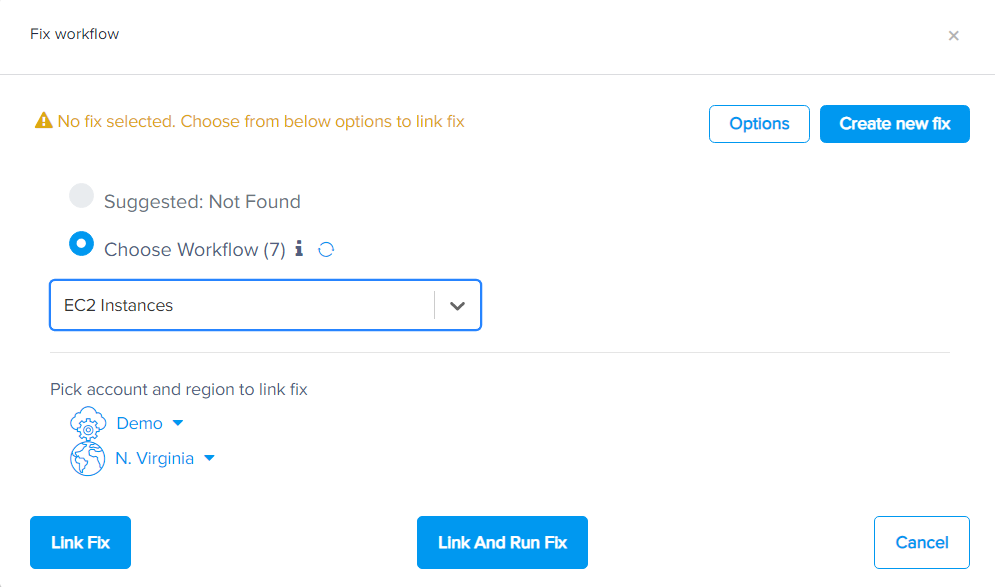The width and height of the screenshot is (995, 587).
Task: Expand the Demo account dropdown
Action: tap(140, 423)
